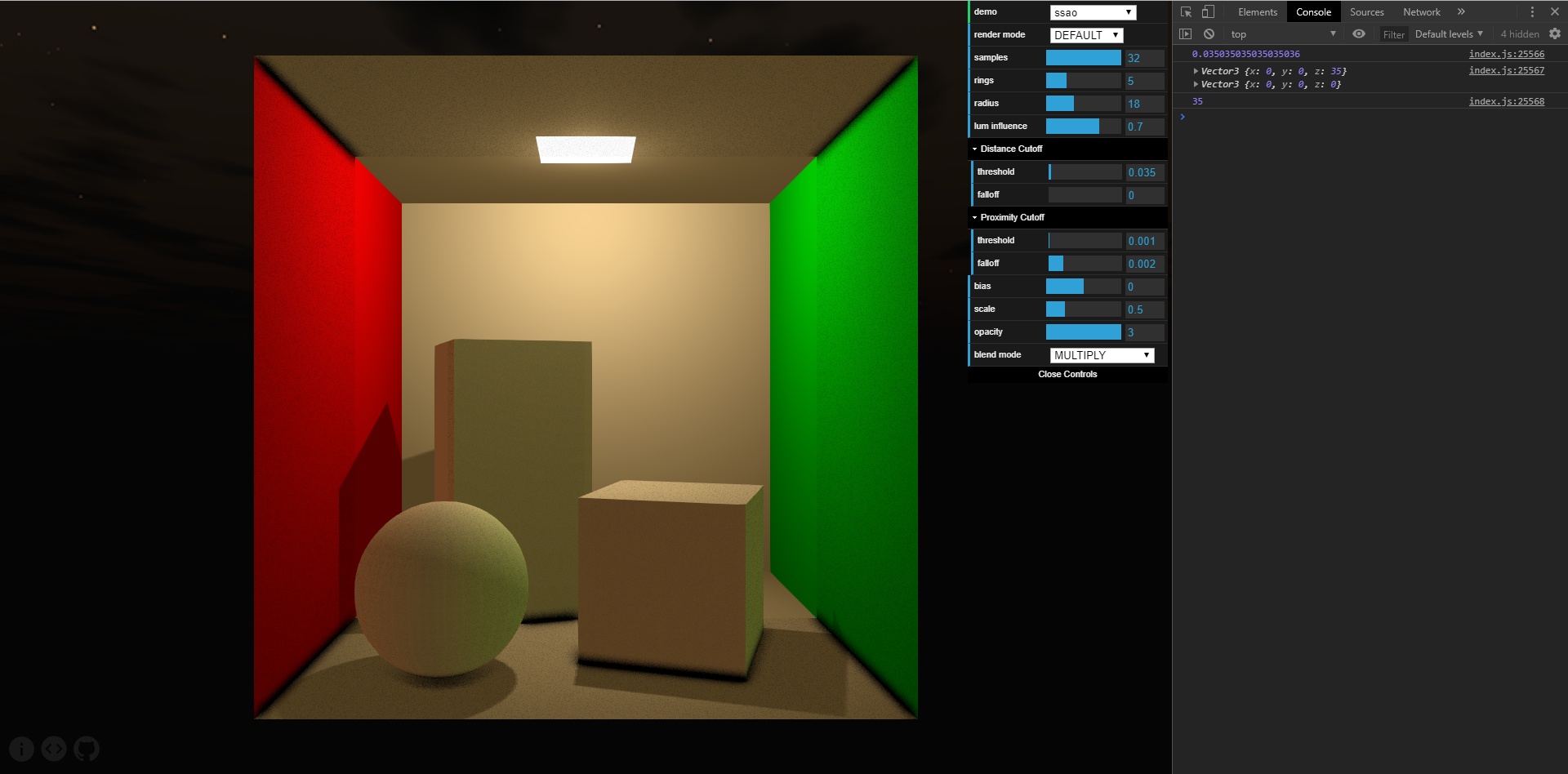Open console settings gear icon
Viewport: 1568px width, 774px height.
click(1555, 33)
